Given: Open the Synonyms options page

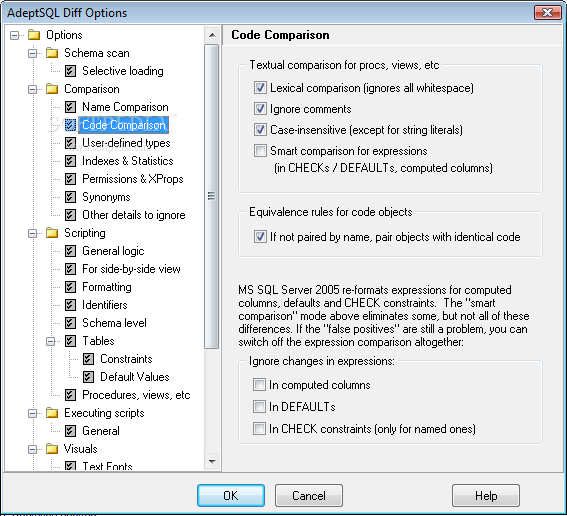Looking at the screenshot, I should [106, 197].
